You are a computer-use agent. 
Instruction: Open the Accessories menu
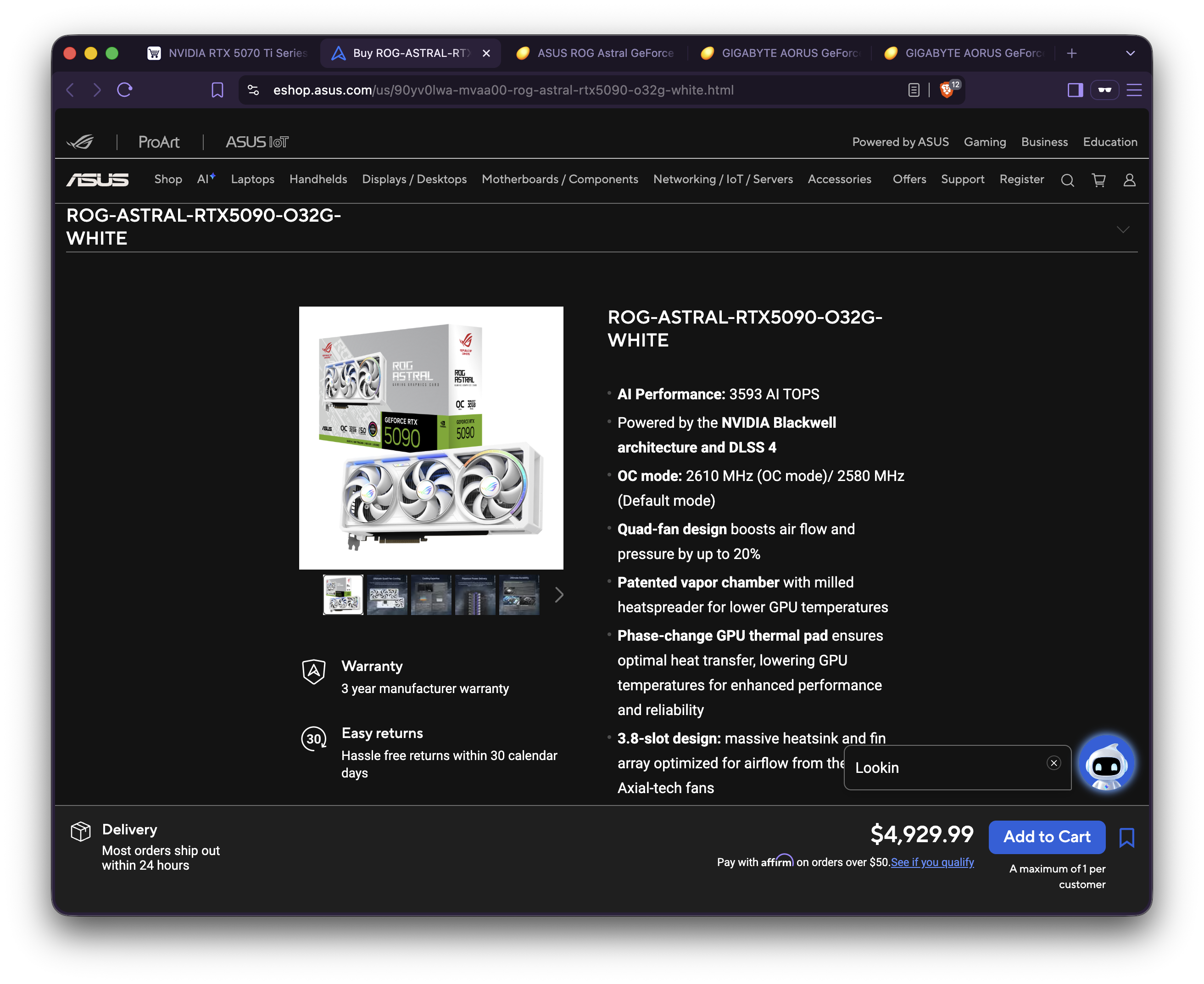(839, 179)
